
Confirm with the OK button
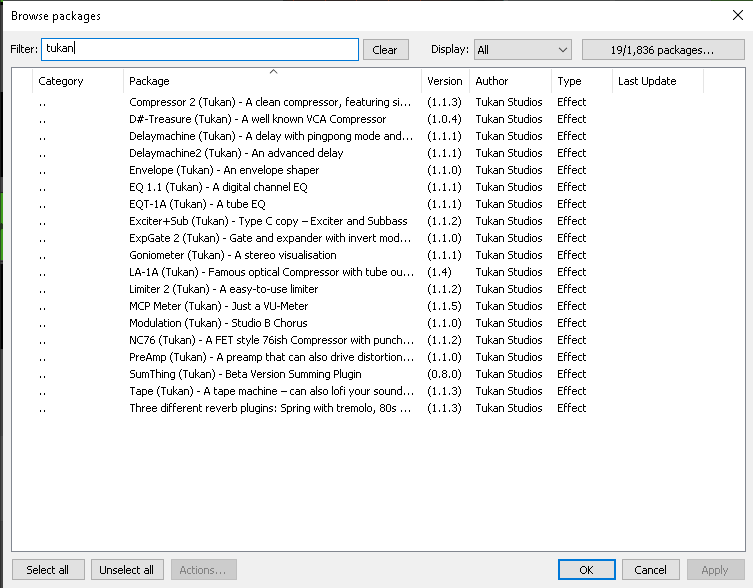586,570
